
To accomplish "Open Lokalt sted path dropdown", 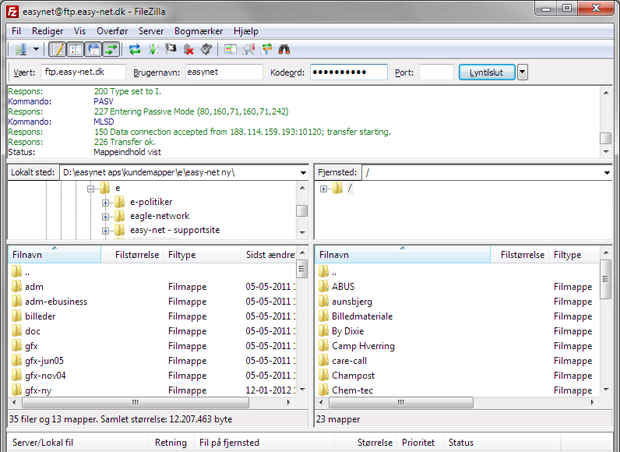I will 303,173.
